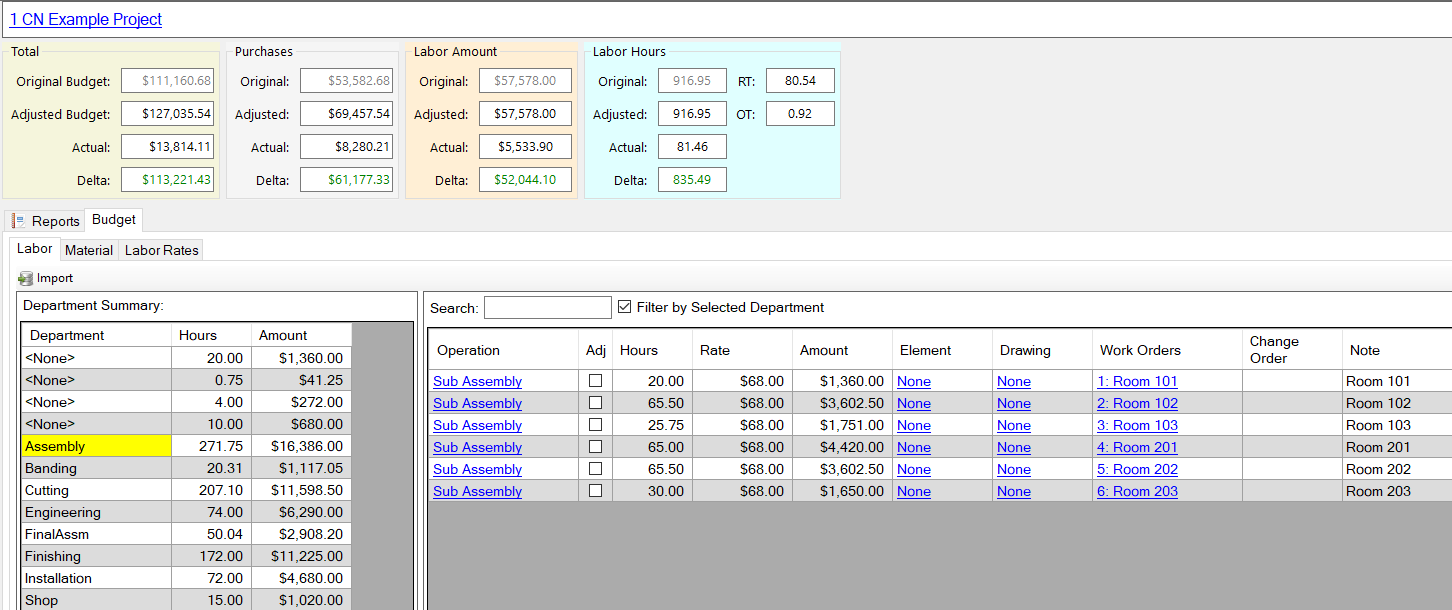The height and width of the screenshot is (610, 1452).
Task: Select the <None> row with $272.00 amount
Action: [x=187, y=402]
